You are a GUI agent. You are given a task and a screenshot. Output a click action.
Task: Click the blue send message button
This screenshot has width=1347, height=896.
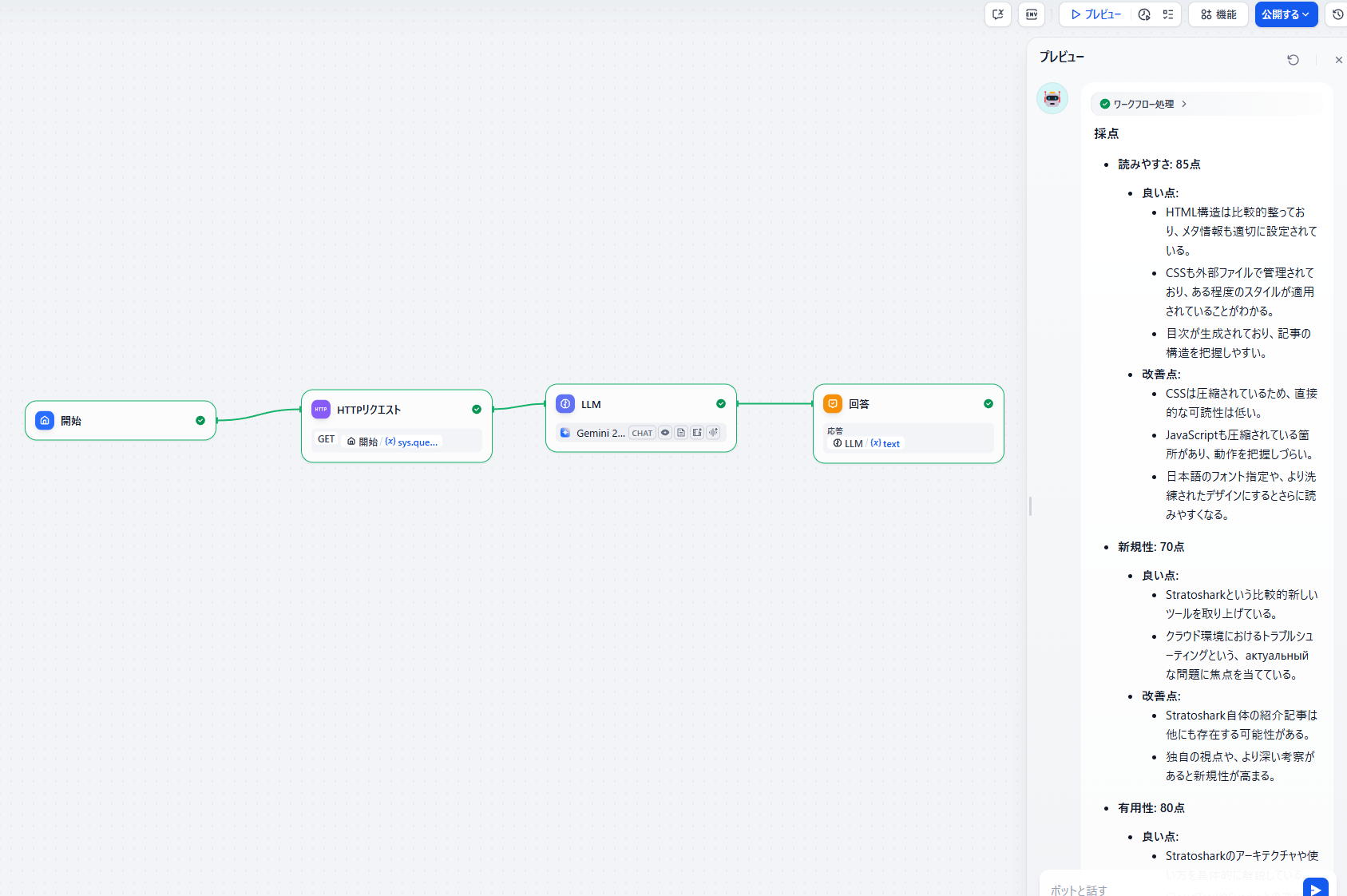tap(1315, 888)
